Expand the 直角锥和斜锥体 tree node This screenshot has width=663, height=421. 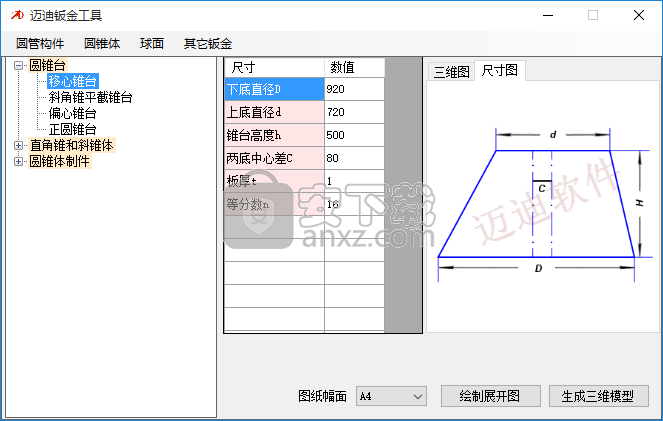tap(18, 145)
